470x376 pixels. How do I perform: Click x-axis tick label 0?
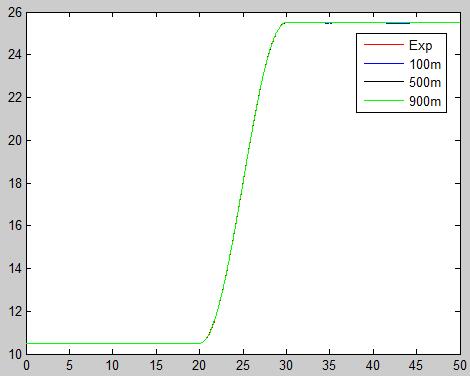tap(26, 366)
